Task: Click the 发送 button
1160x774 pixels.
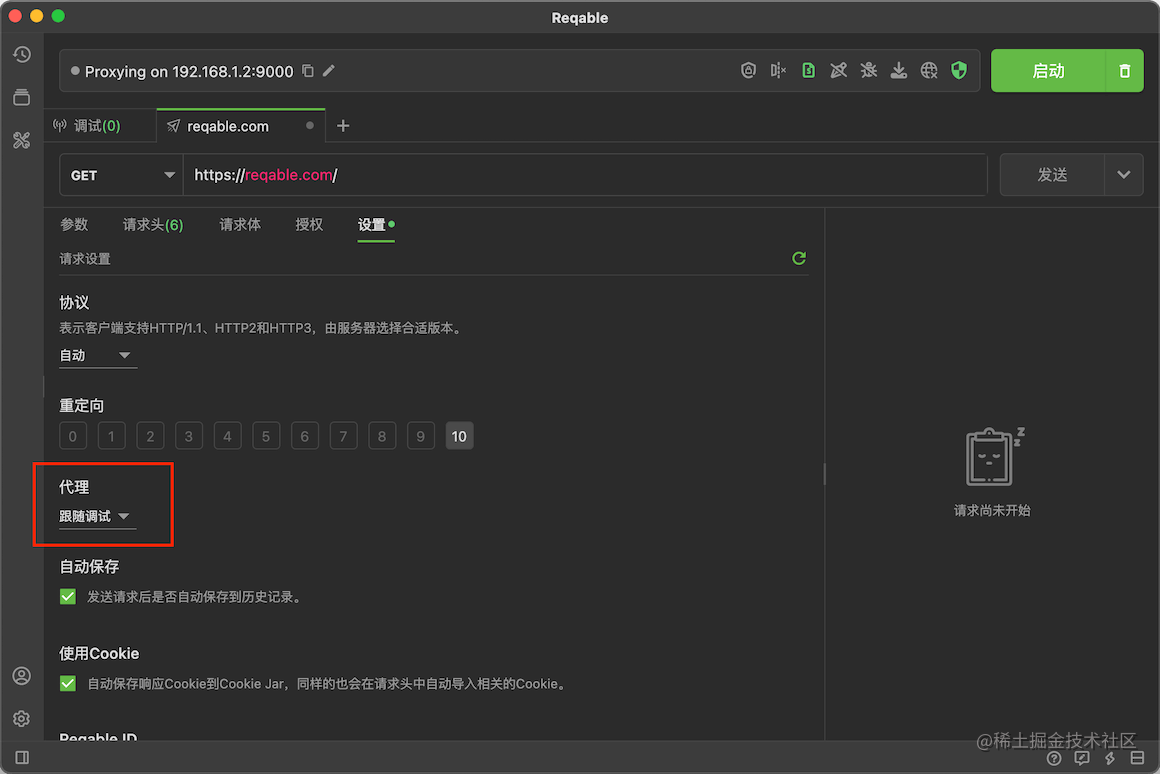Action: tap(1052, 175)
